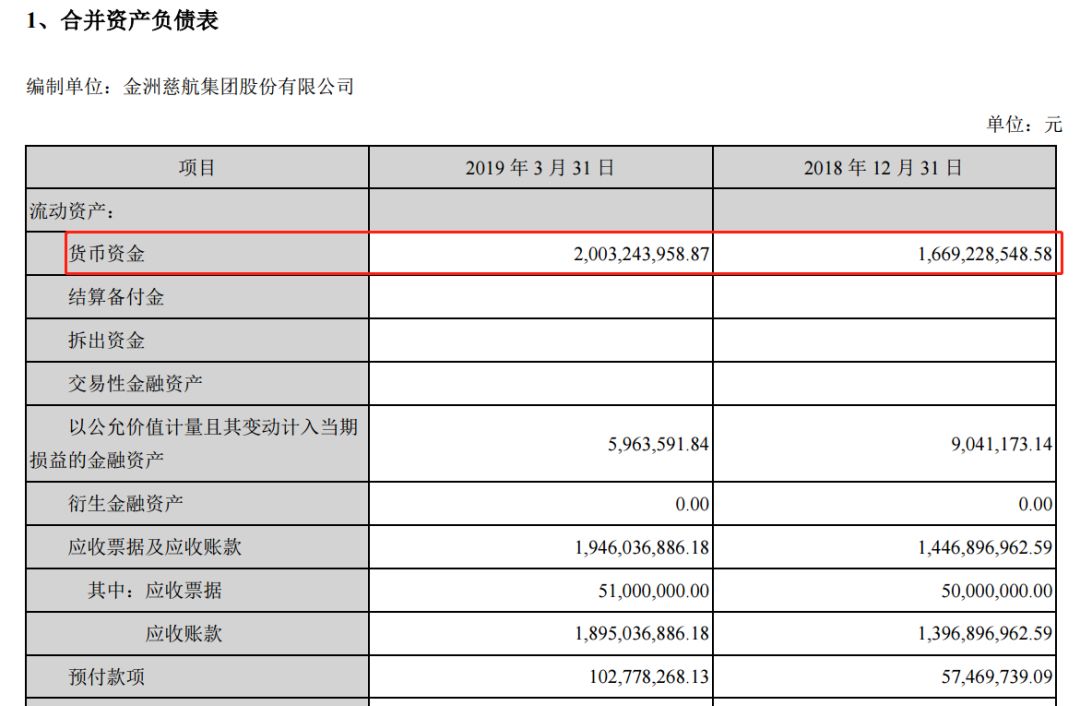1080x706 pixels.
Task: Click the value 9,041,173.14
Action: (x=1001, y=444)
